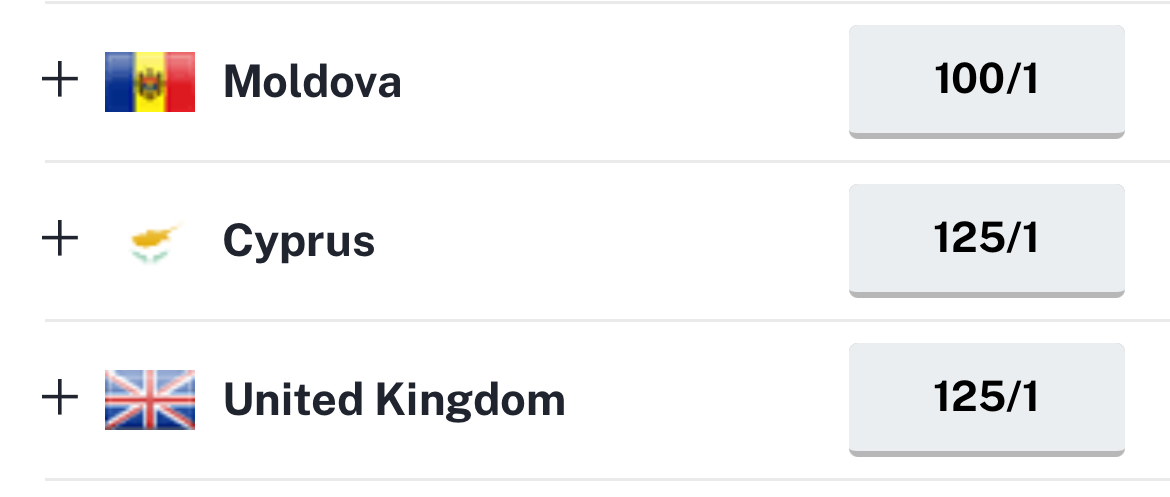Select Cyprus 125/1 odds button

(x=986, y=240)
